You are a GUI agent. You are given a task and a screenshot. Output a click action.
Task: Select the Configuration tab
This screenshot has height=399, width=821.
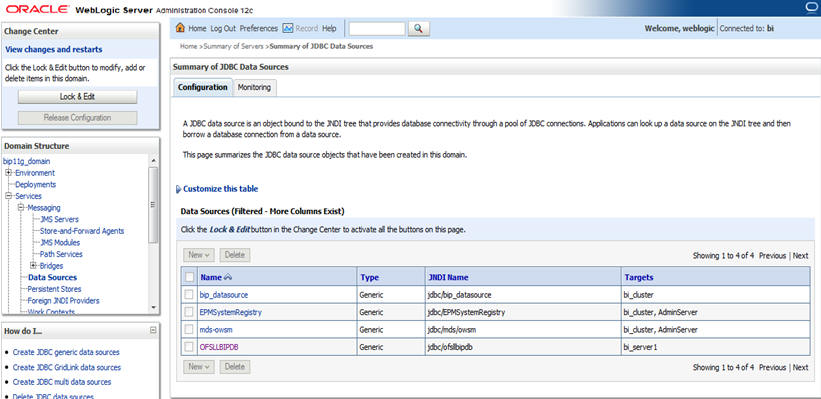pos(203,87)
